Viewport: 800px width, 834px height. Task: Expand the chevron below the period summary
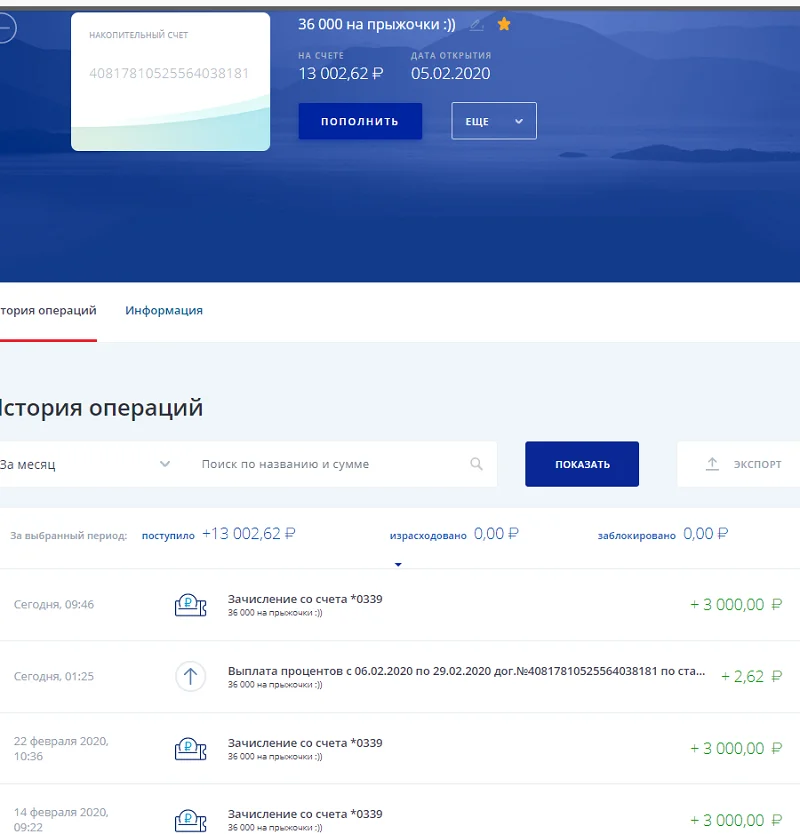click(398, 564)
